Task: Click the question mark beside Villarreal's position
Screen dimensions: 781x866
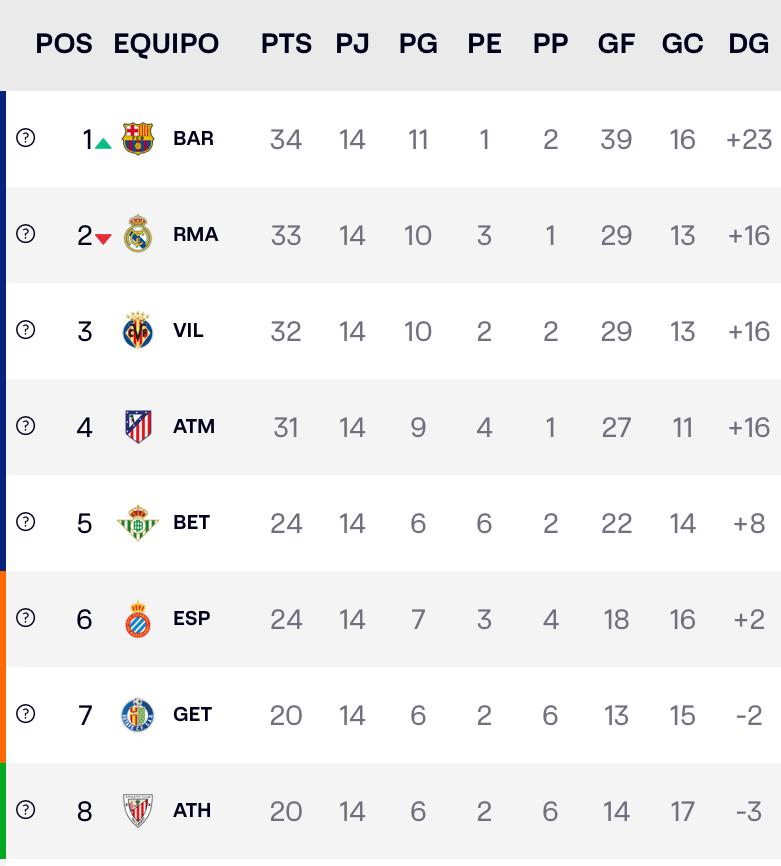Action: (26, 330)
